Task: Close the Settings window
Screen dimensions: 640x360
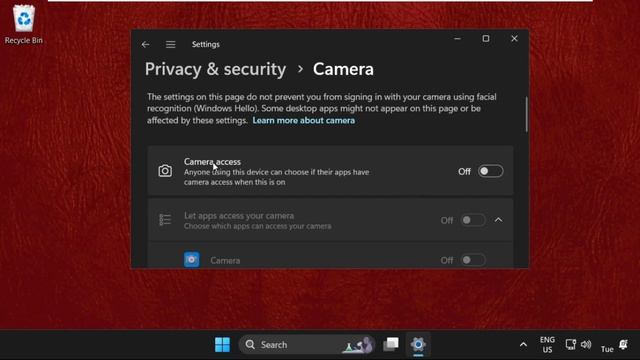Action: coord(514,39)
